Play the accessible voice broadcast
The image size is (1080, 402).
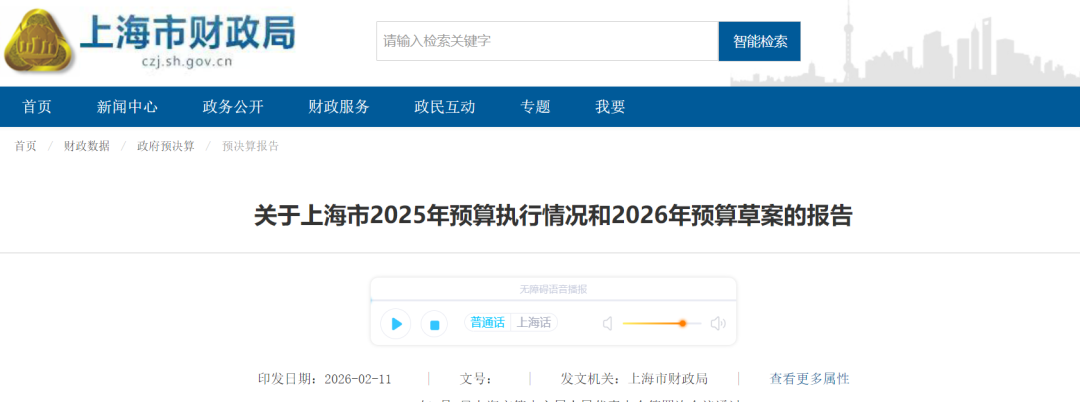point(396,324)
